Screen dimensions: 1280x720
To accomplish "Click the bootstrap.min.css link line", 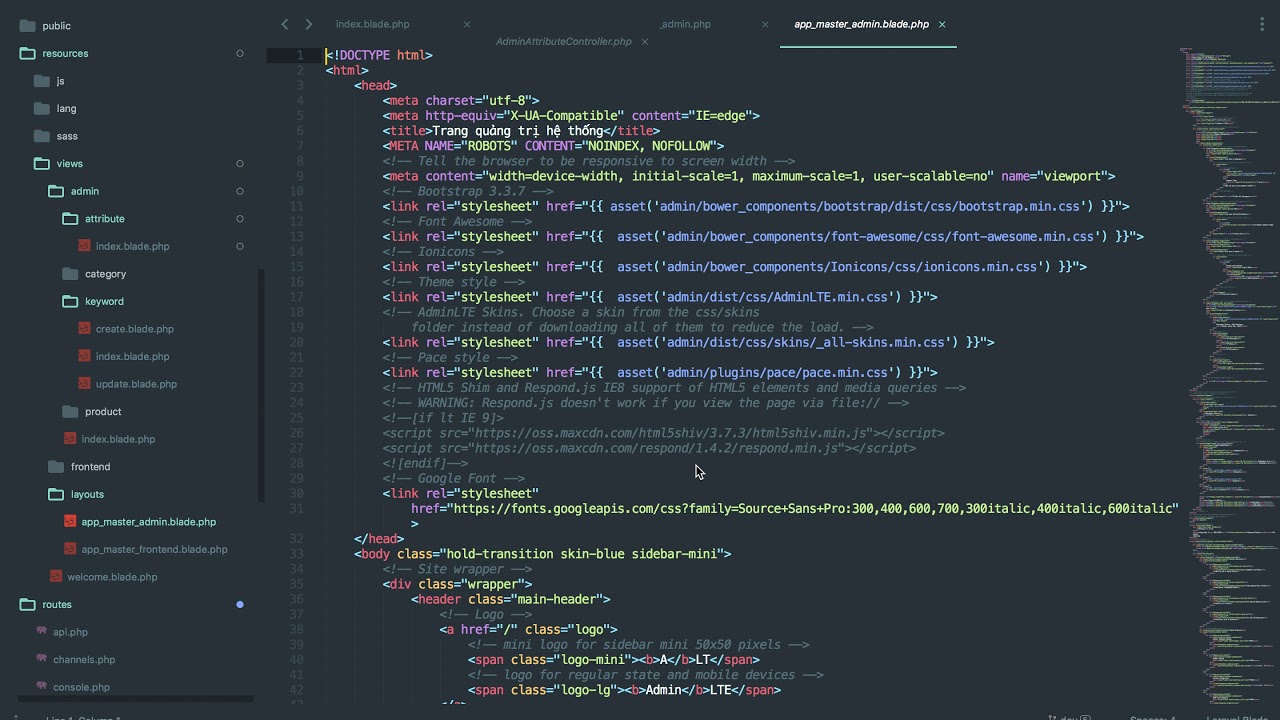I will point(755,207).
